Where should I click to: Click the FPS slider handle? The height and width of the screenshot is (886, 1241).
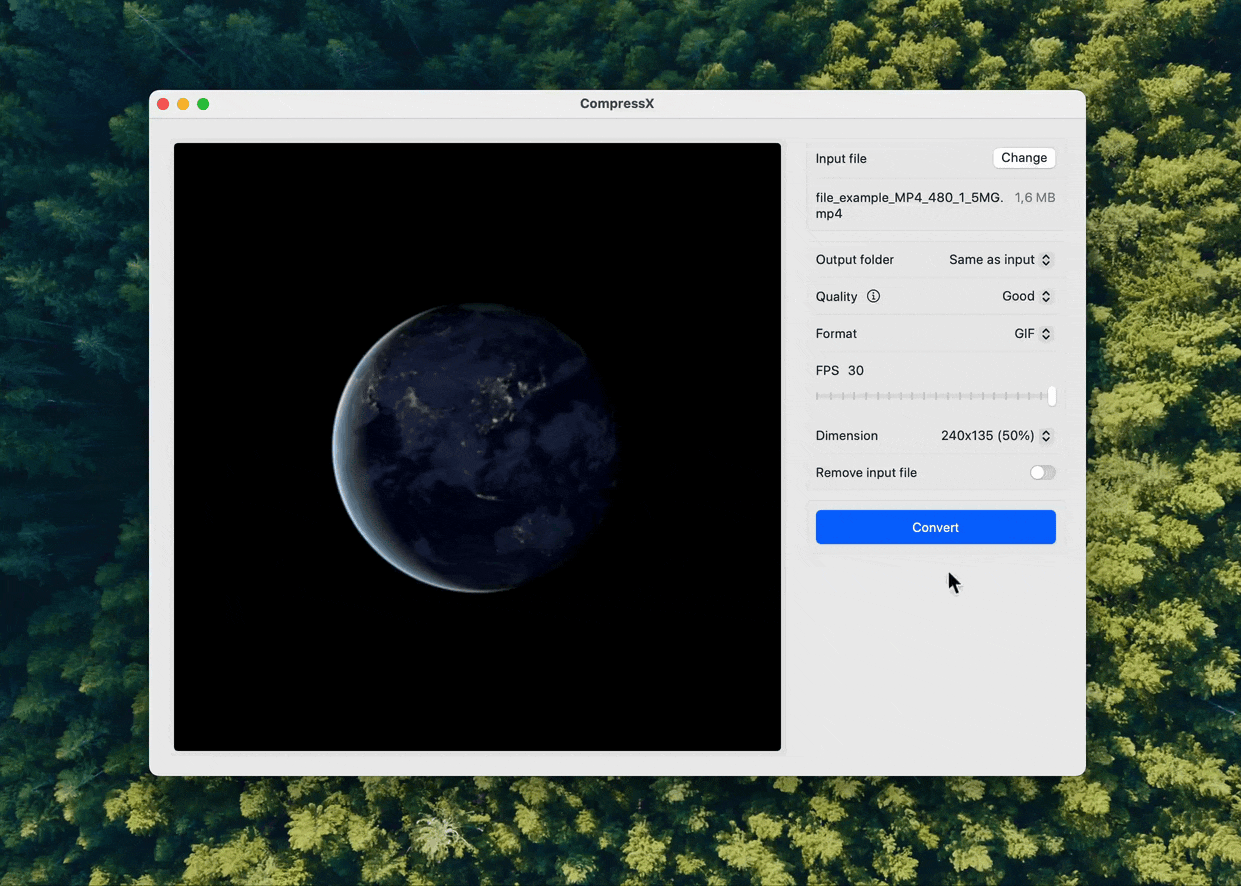(1051, 397)
